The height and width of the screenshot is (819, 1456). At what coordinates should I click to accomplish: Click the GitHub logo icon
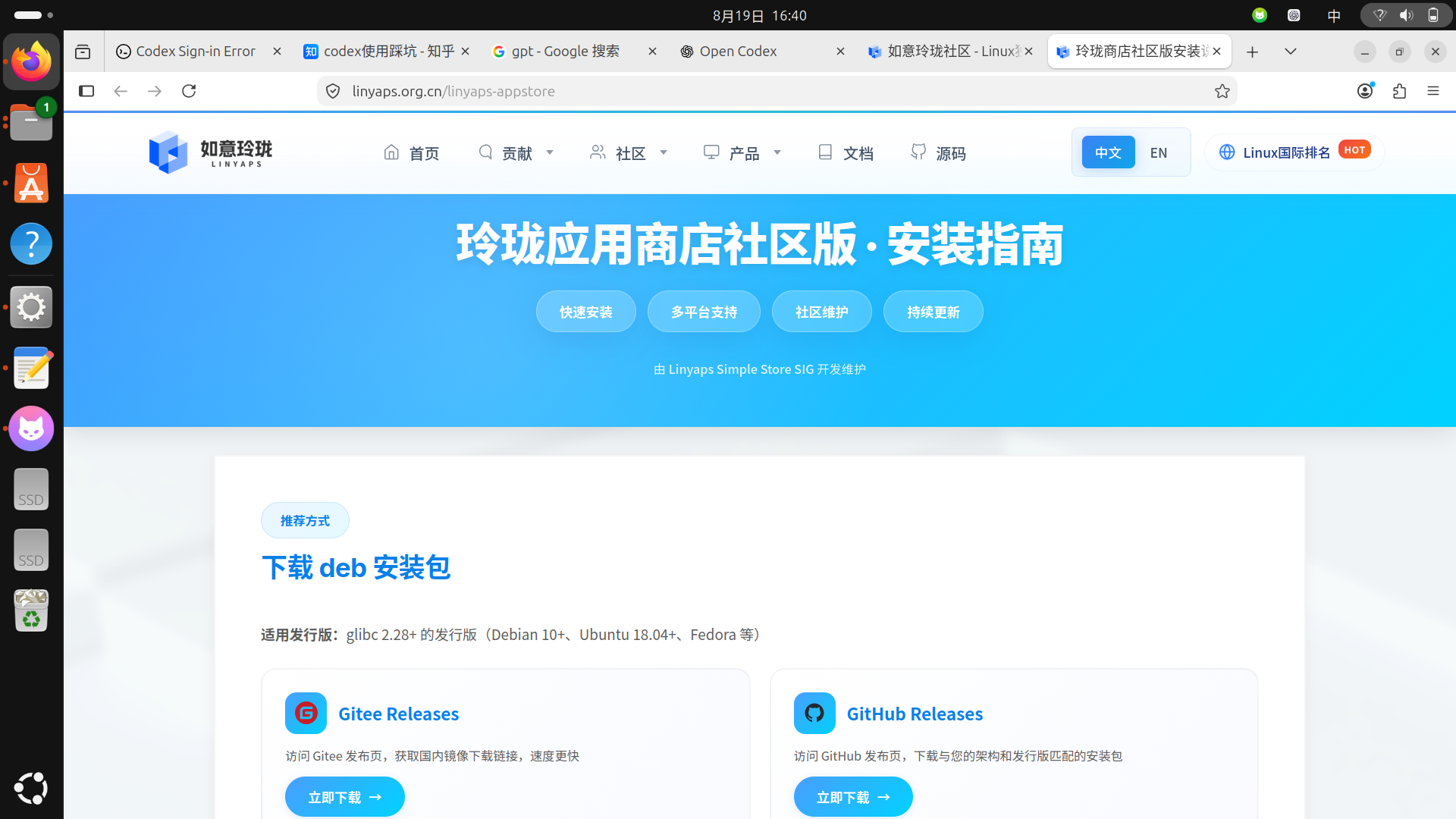click(x=814, y=713)
